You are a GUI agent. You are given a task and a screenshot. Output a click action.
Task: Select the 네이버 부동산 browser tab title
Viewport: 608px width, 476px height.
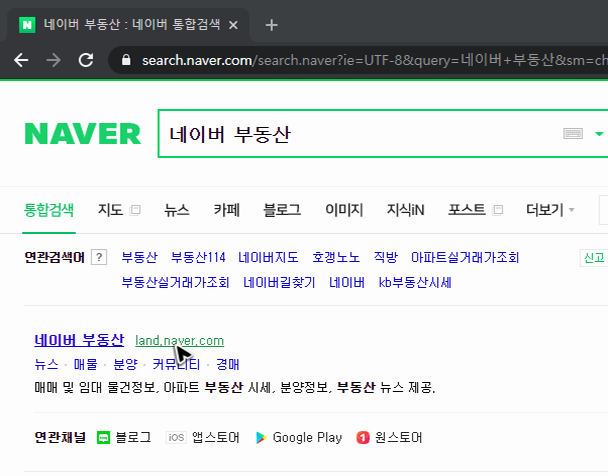(x=132, y=25)
